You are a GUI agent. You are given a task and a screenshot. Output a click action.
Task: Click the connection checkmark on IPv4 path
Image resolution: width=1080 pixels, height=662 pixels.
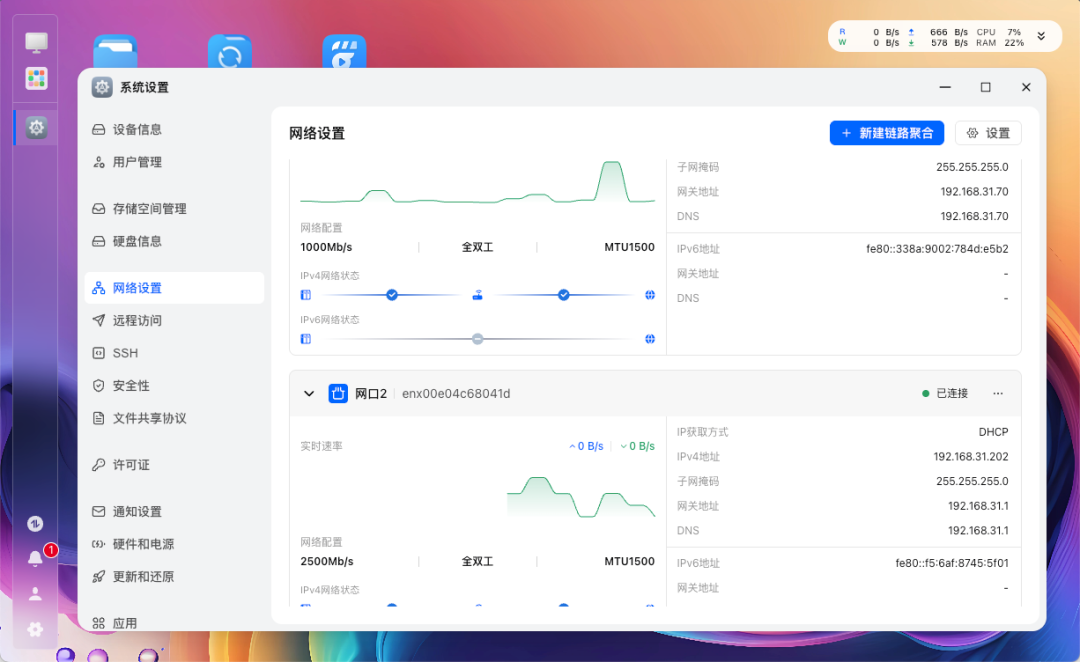[563, 295]
